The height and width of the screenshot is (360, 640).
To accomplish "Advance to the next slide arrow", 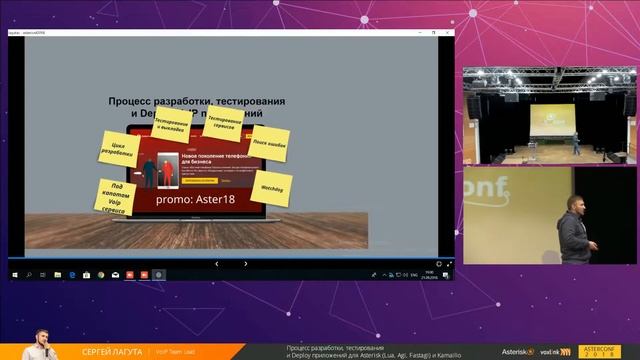I will pyautogui.click(x=246, y=264).
